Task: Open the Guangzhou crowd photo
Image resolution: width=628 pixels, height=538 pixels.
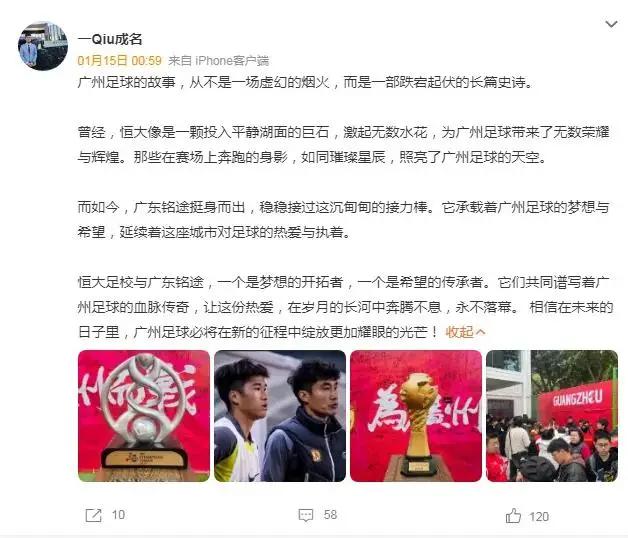Action: click(x=552, y=416)
